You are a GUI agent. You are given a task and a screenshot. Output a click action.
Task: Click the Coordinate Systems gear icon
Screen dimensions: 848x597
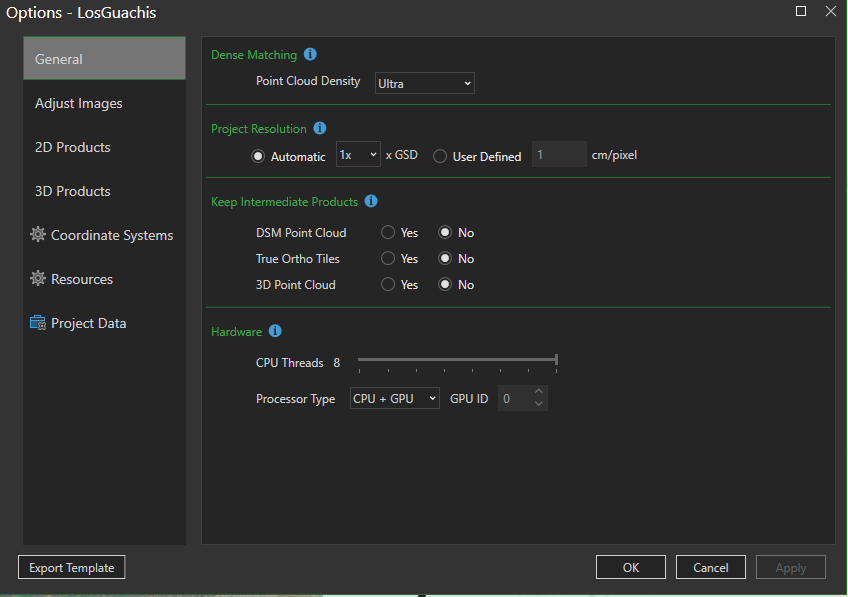(38, 235)
